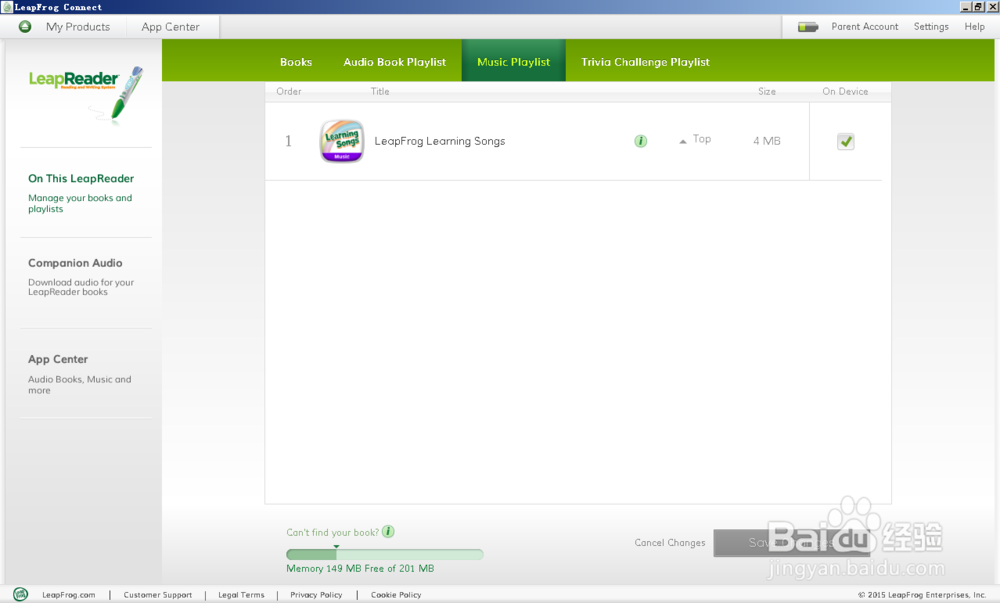The height and width of the screenshot is (603, 1000).
Task: Click the Title column header
Action: [x=380, y=91]
